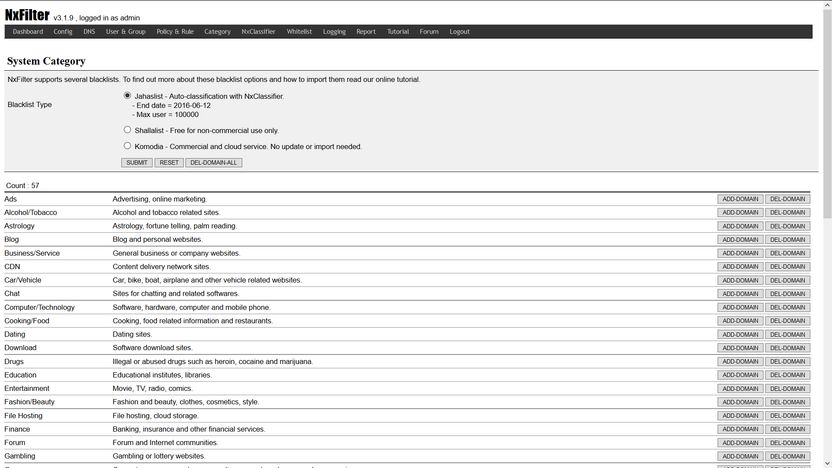Click DEL-DOMAIN for Education

point(787,375)
